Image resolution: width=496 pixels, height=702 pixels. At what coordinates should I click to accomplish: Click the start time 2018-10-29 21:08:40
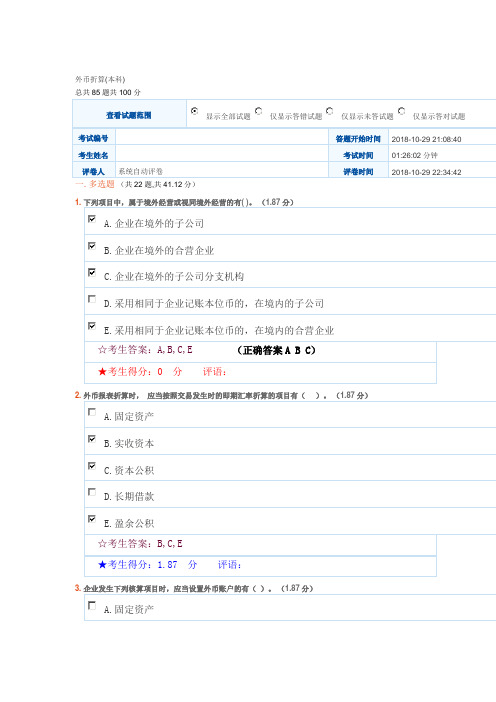click(x=426, y=139)
